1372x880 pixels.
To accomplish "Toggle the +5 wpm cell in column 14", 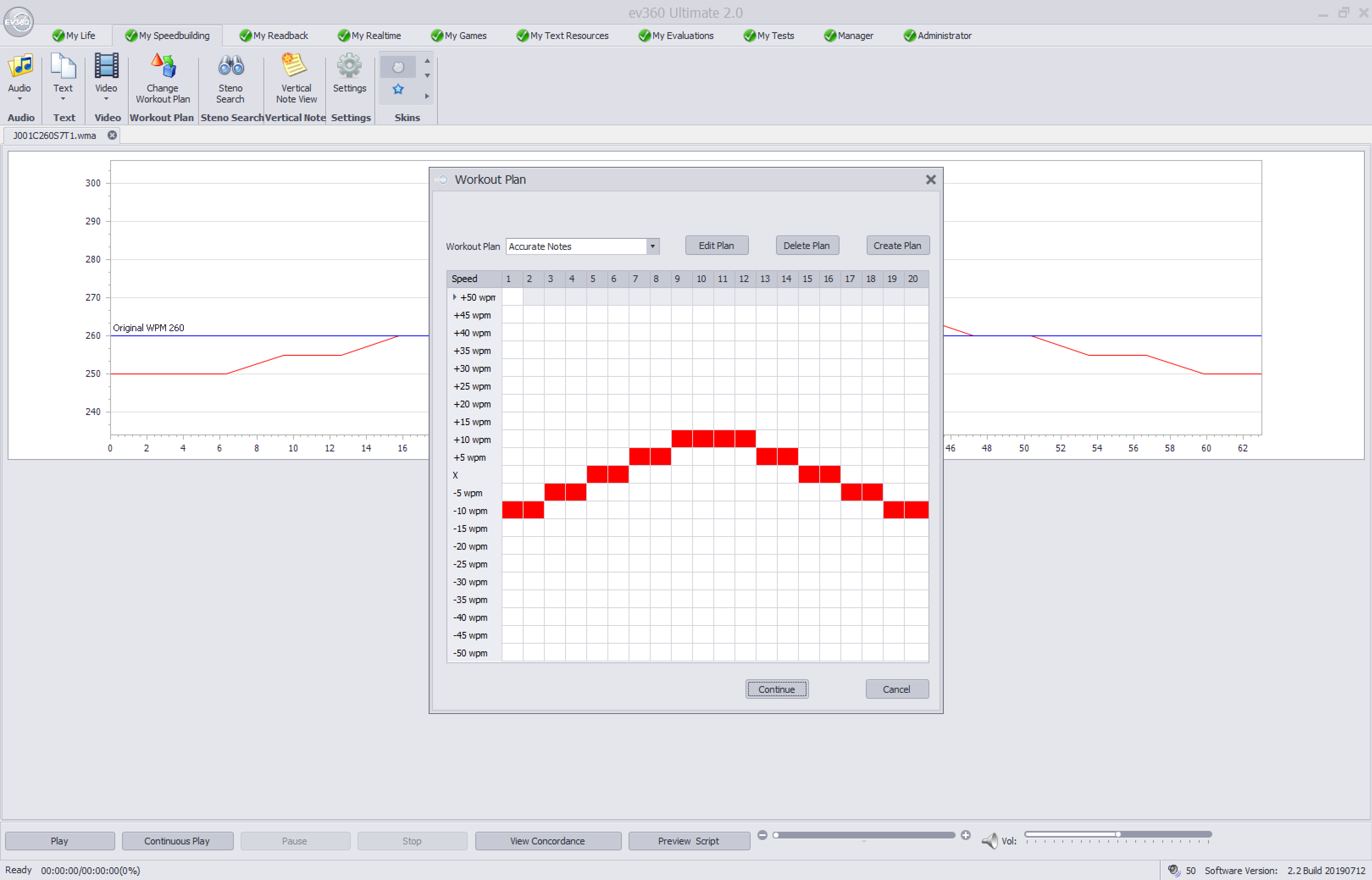I will point(788,457).
